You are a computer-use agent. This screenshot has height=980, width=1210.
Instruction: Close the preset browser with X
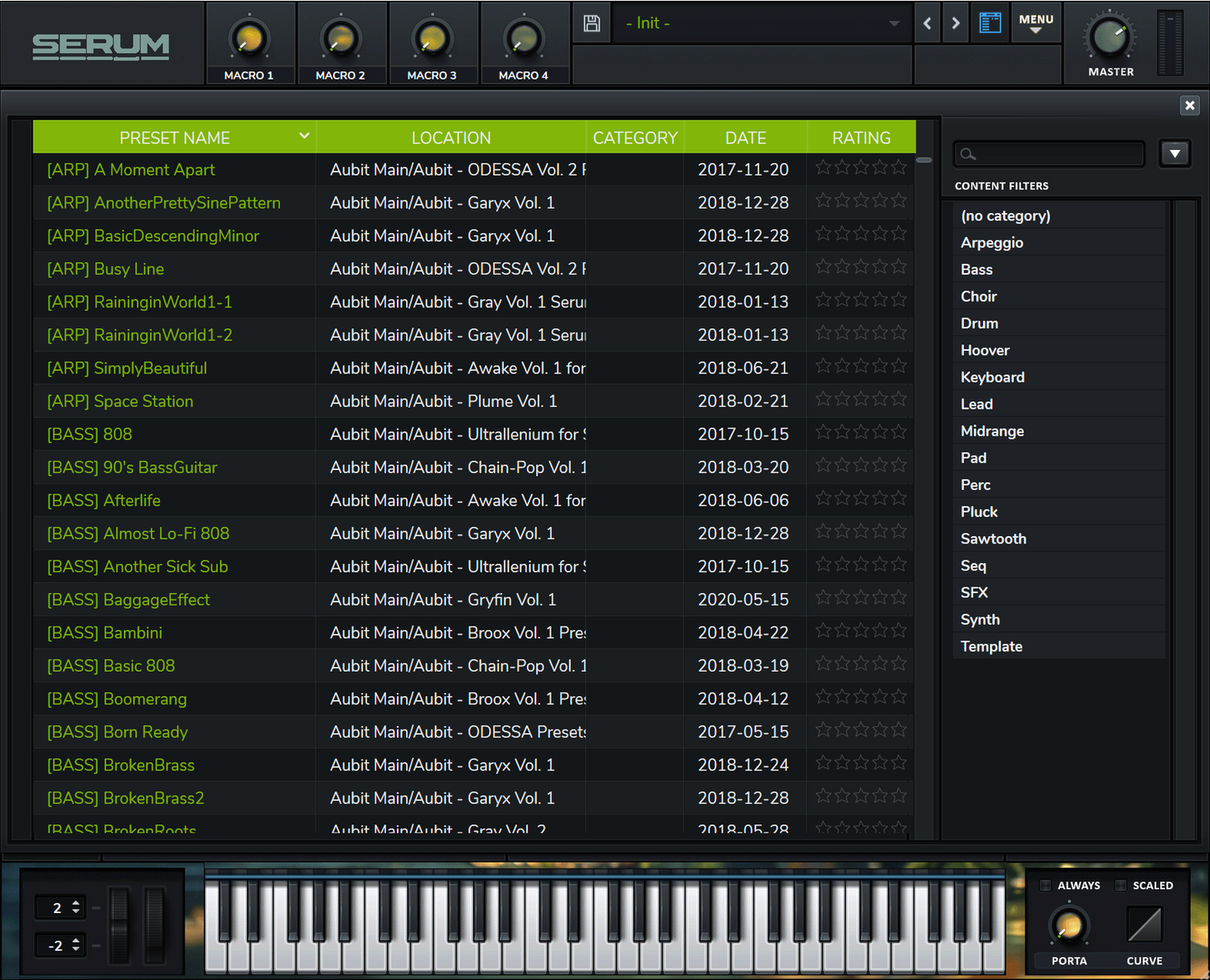(x=1189, y=105)
